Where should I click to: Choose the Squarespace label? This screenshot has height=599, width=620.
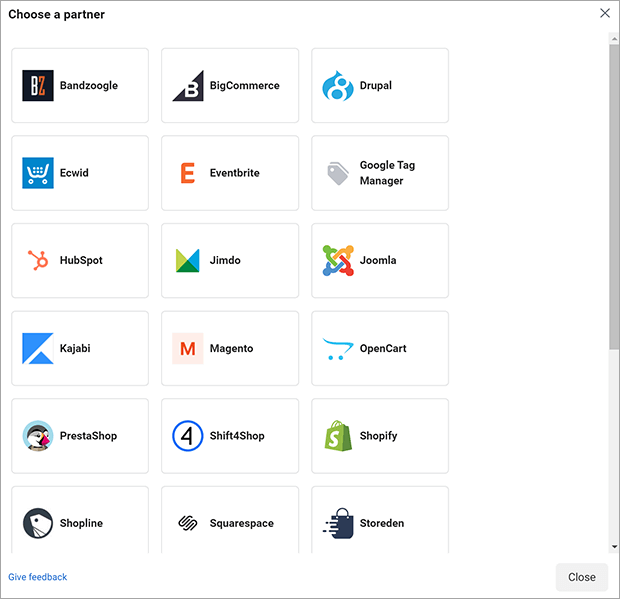242,523
